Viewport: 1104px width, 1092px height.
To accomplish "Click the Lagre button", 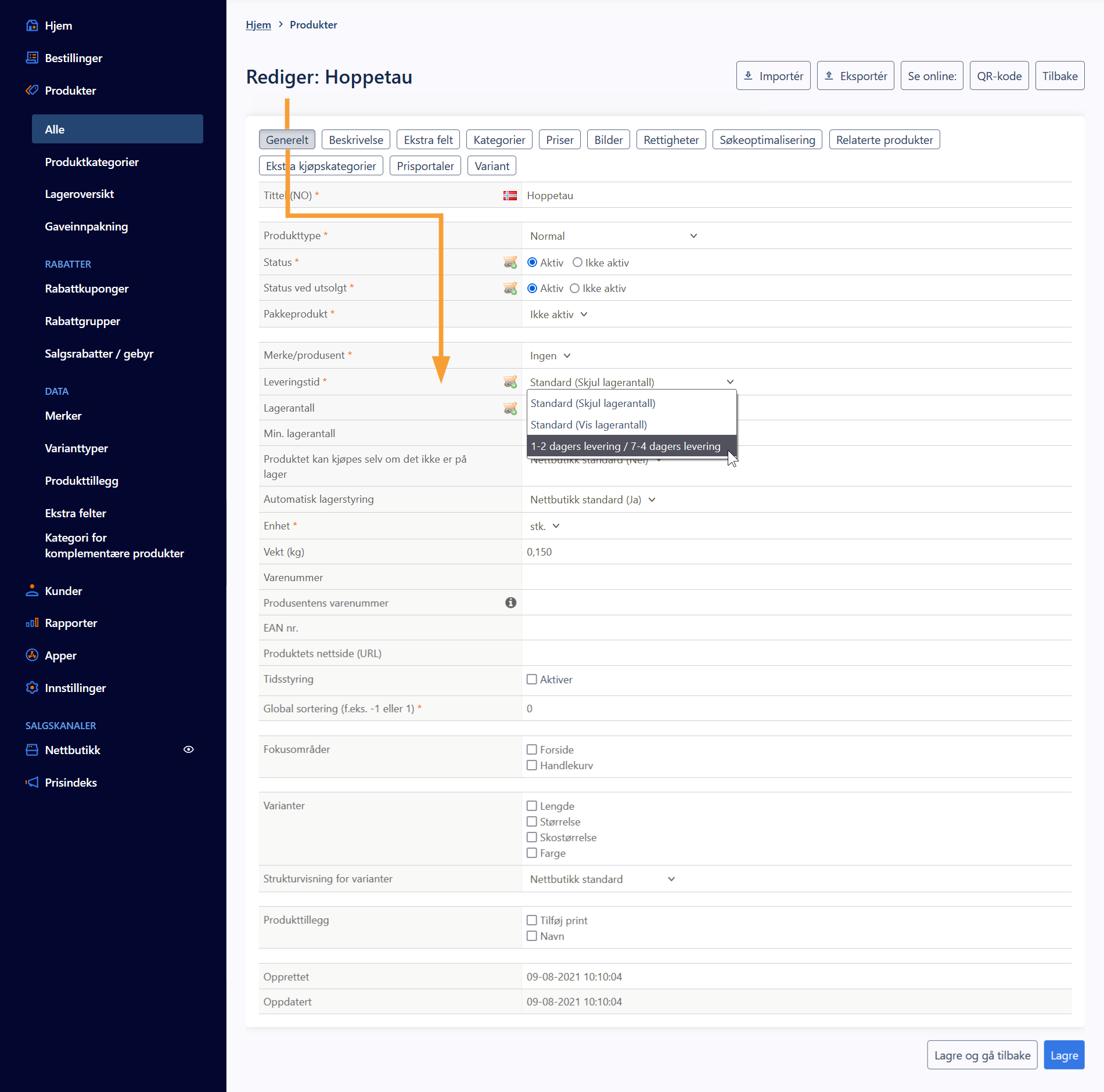I will pos(1065,1055).
